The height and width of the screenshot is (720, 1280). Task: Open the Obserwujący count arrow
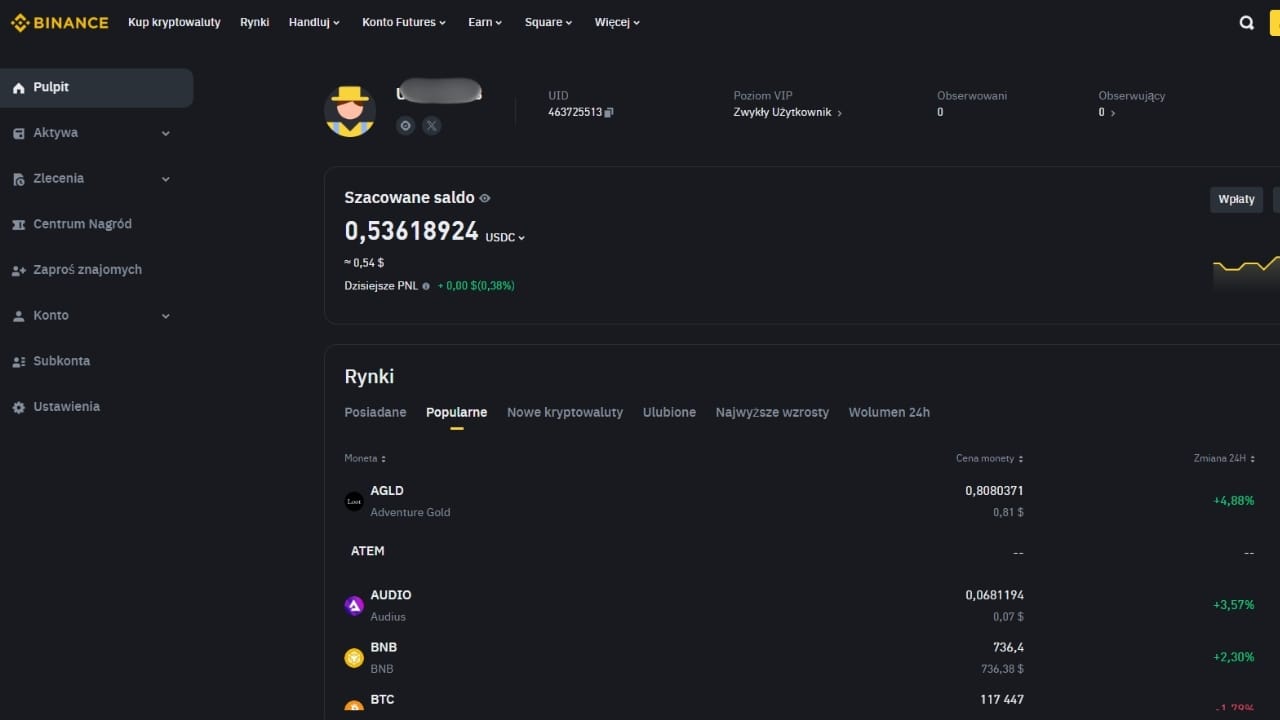1112,113
